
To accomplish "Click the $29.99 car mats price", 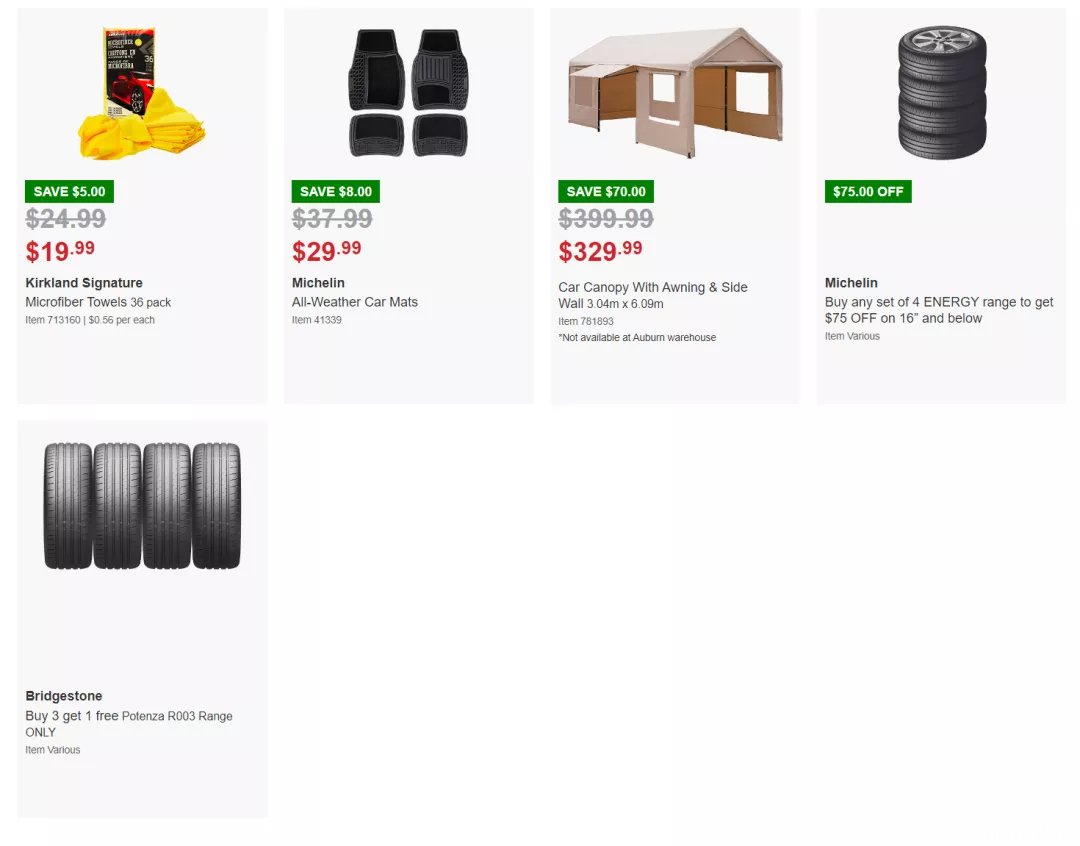I will pos(326,251).
